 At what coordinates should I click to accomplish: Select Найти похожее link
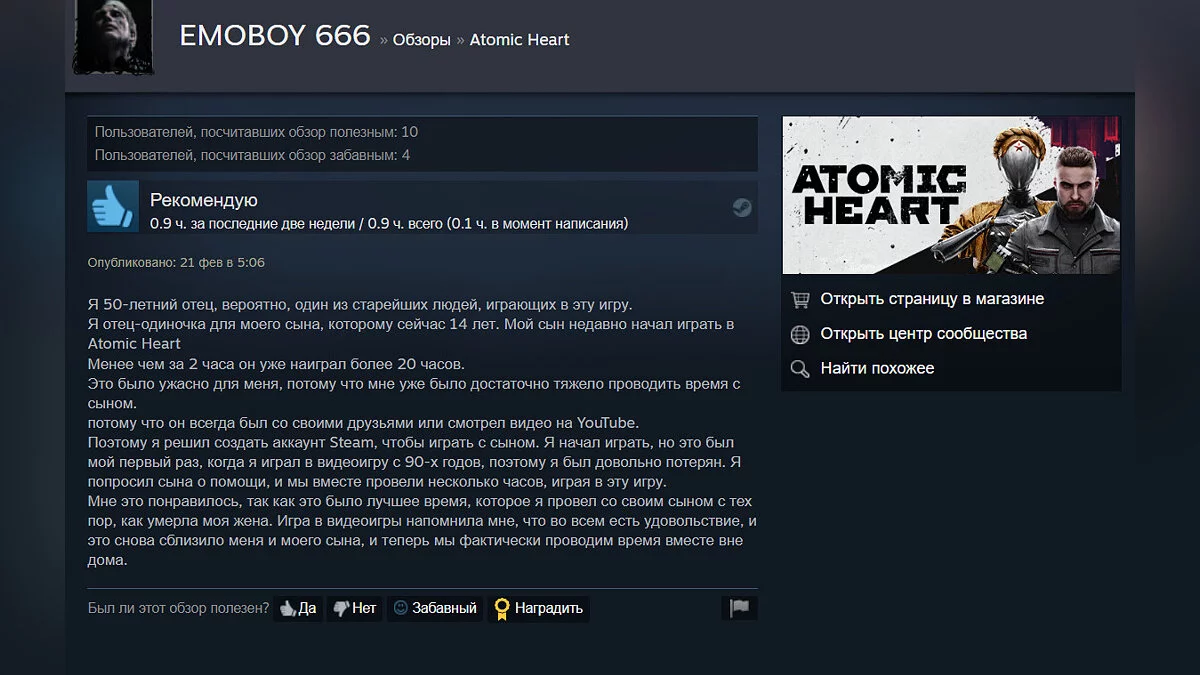click(x=877, y=368)
